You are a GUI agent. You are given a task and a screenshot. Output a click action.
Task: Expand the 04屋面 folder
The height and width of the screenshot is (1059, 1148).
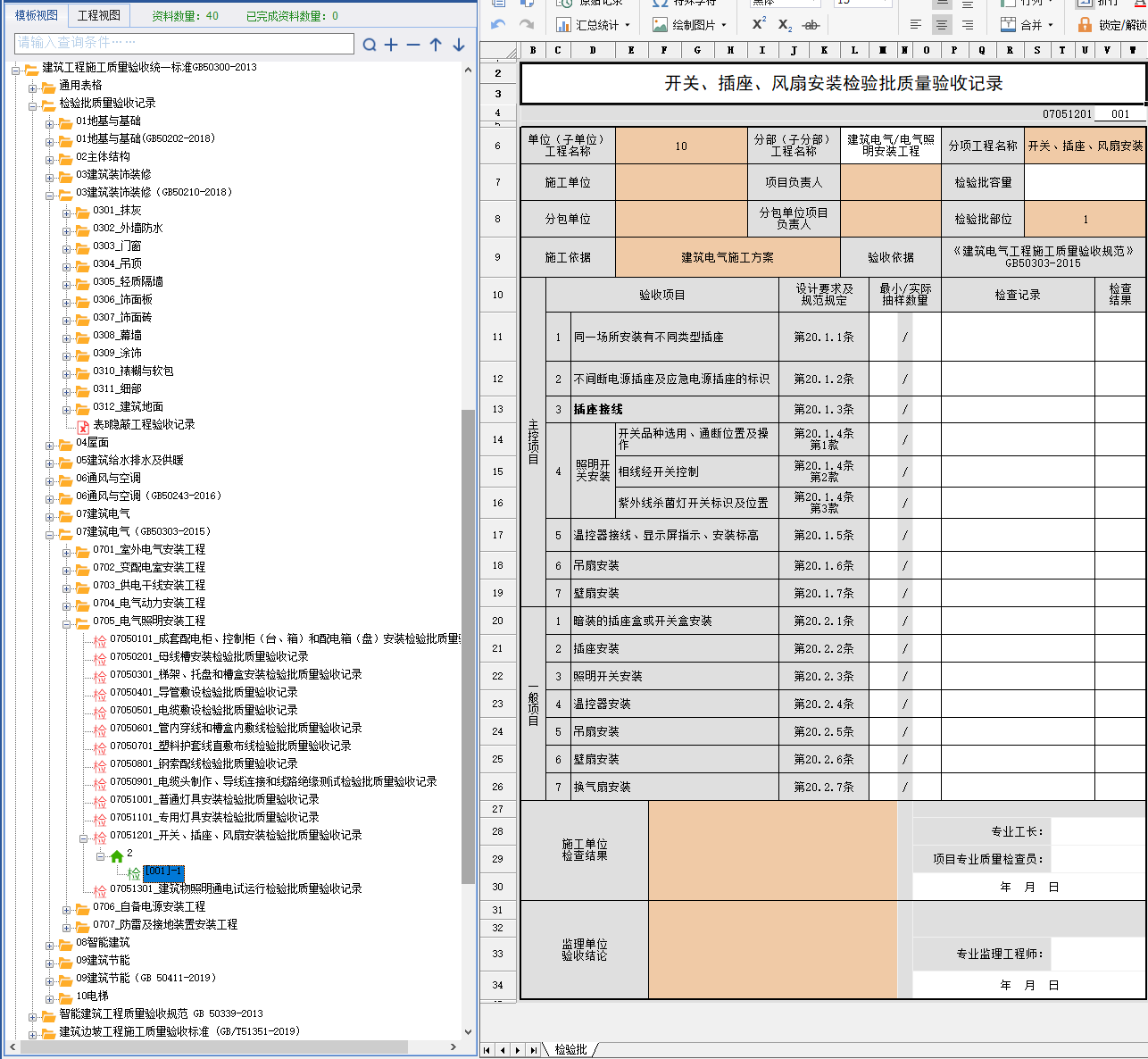50,445
